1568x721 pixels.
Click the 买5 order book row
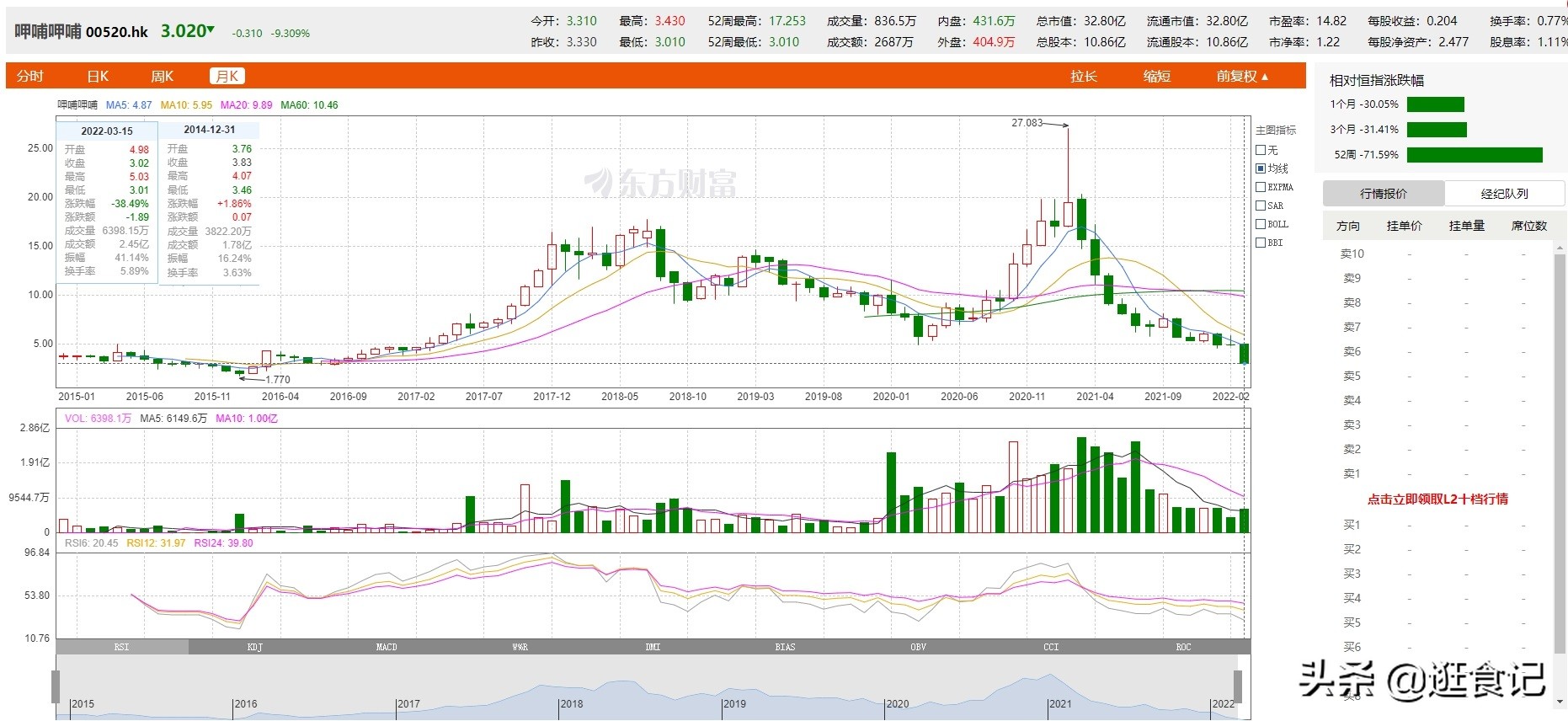click(x=1437, y=622)
